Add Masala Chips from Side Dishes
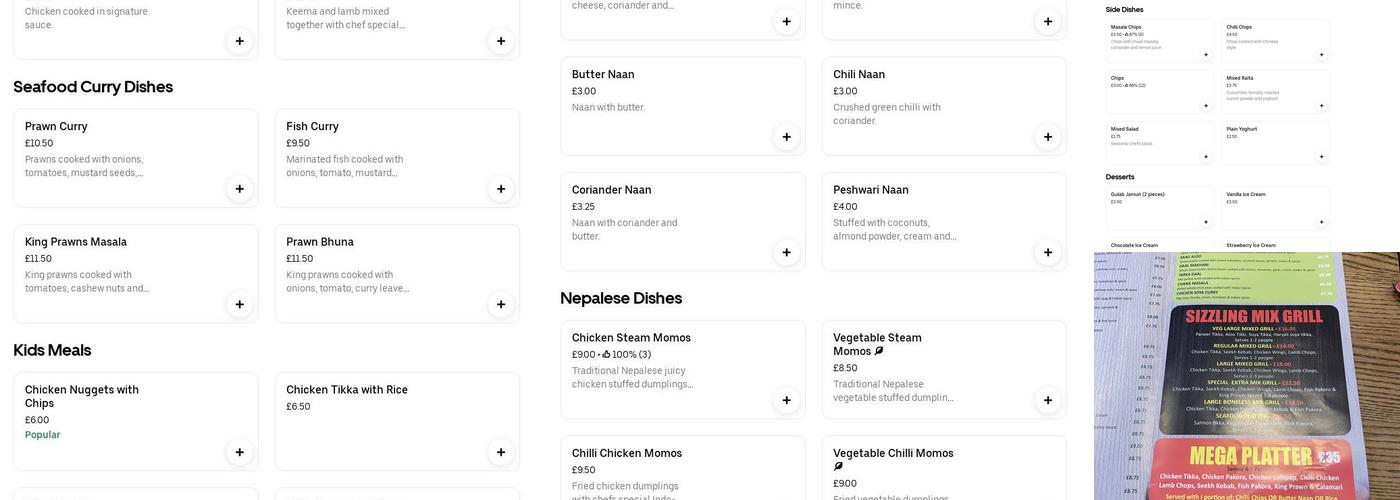 click(x=1205, y=55)
